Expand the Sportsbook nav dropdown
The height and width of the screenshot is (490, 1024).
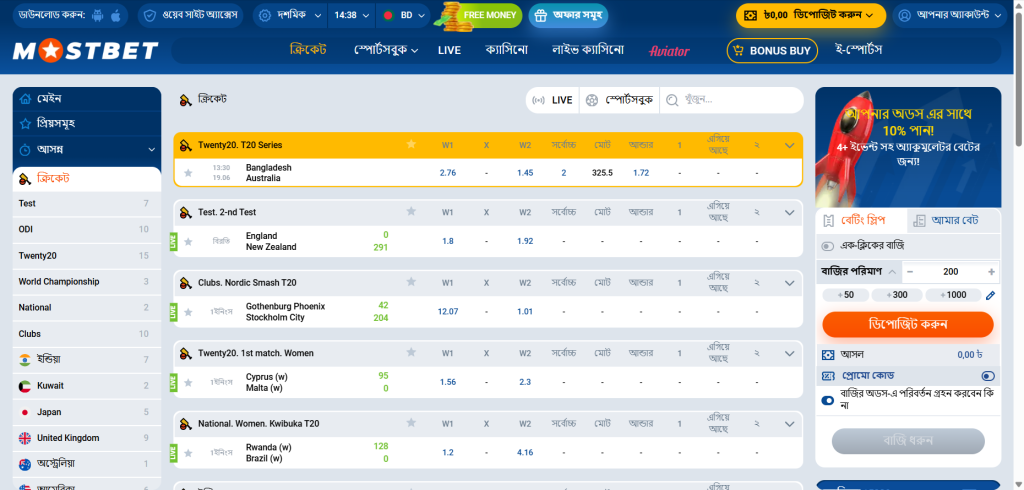[386, 50]
